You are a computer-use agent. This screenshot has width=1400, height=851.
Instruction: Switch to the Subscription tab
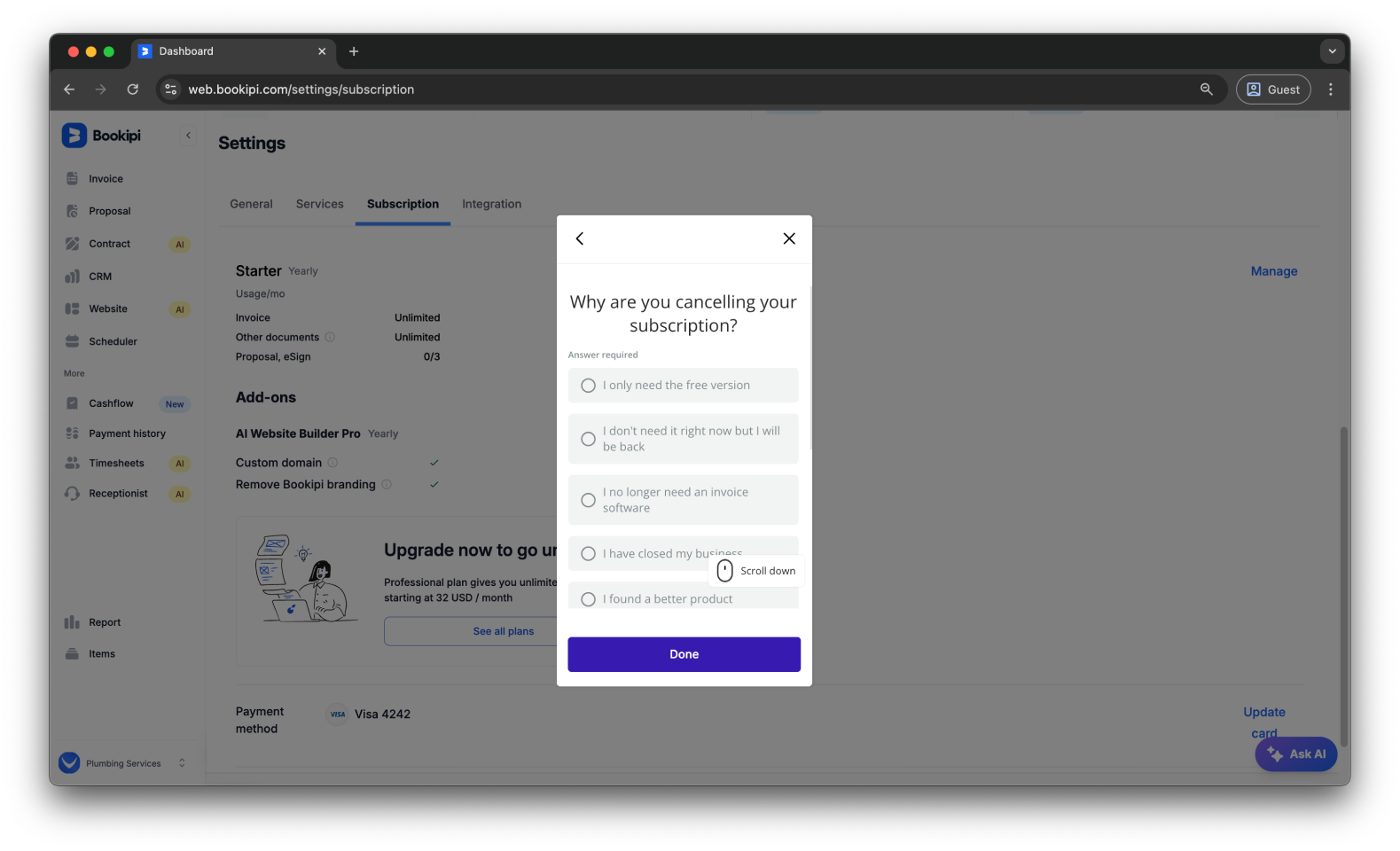(x=403, y=204)
